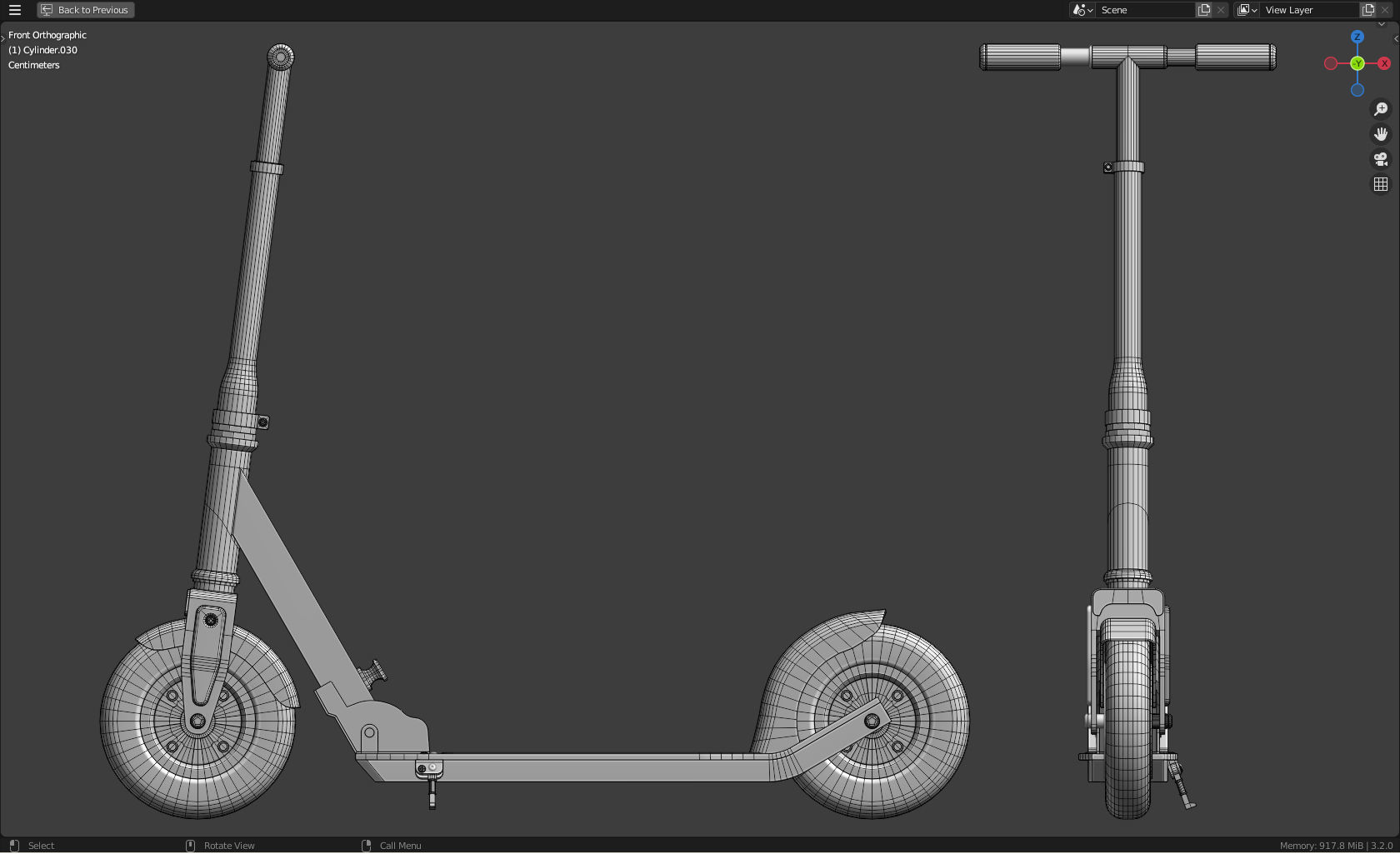Click the Select hint in status bar
Screen dimensions: 1400x854
41,846
